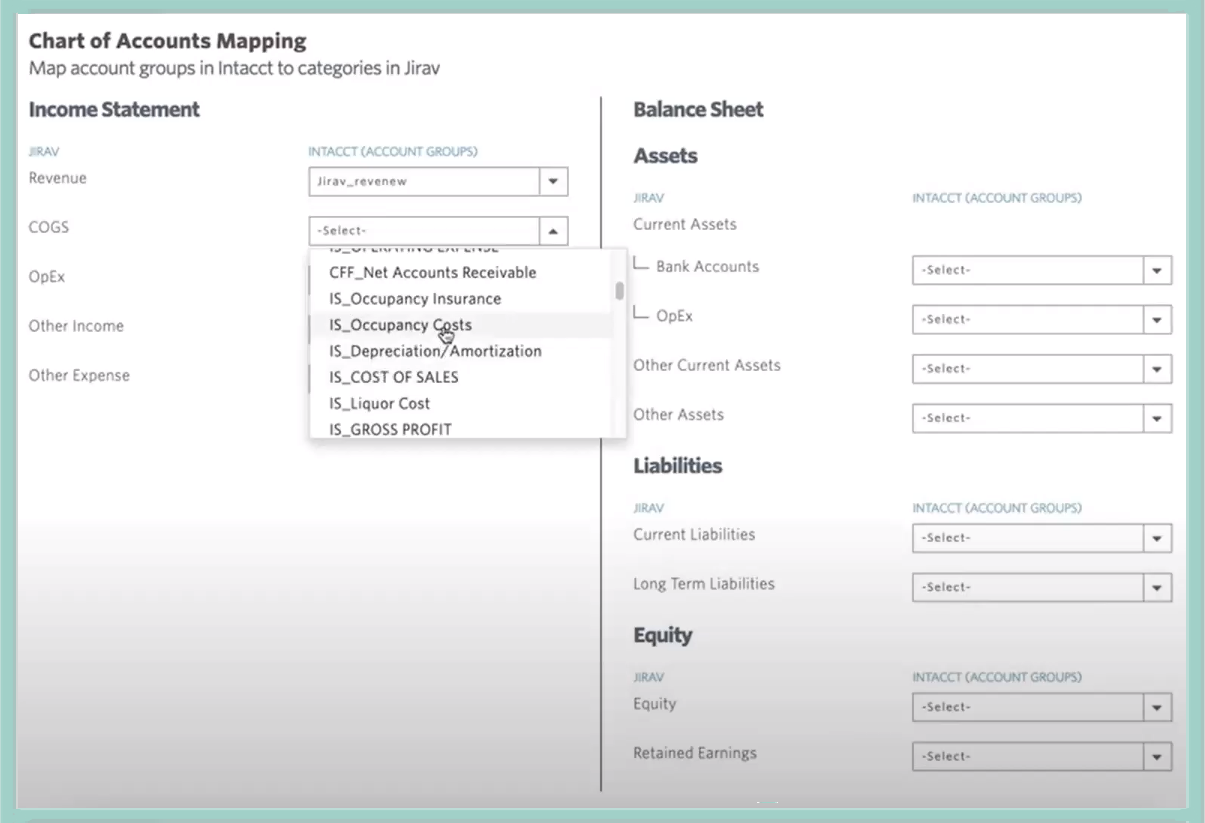Choose CFF_Net Accounts Receivable option
Image resolution: width=1205 pixels, height=823 pixels.
point(432,272)
